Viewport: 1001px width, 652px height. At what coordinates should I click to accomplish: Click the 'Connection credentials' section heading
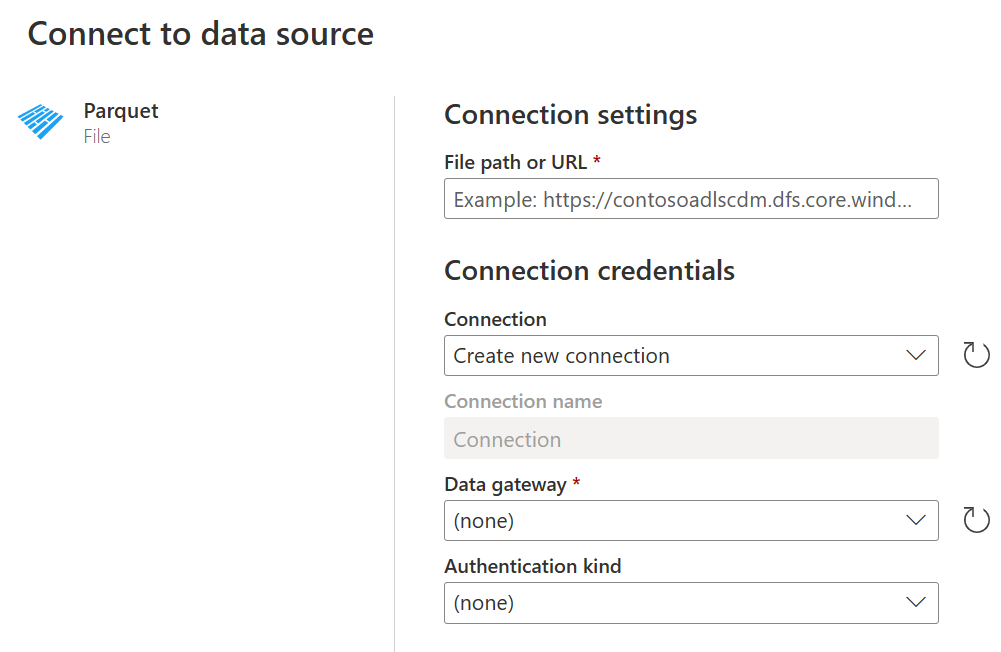(589, 270)
